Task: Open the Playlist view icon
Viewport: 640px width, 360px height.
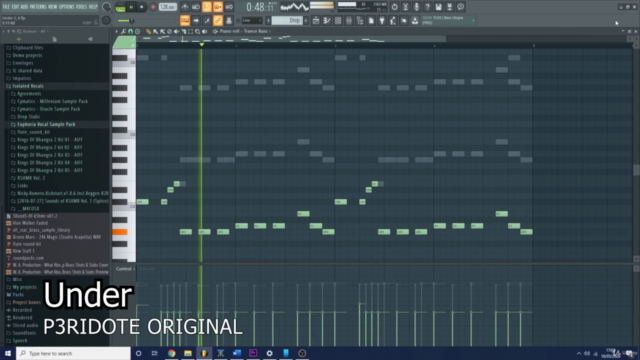Action: pyautogui.click(x=316, y=20)
